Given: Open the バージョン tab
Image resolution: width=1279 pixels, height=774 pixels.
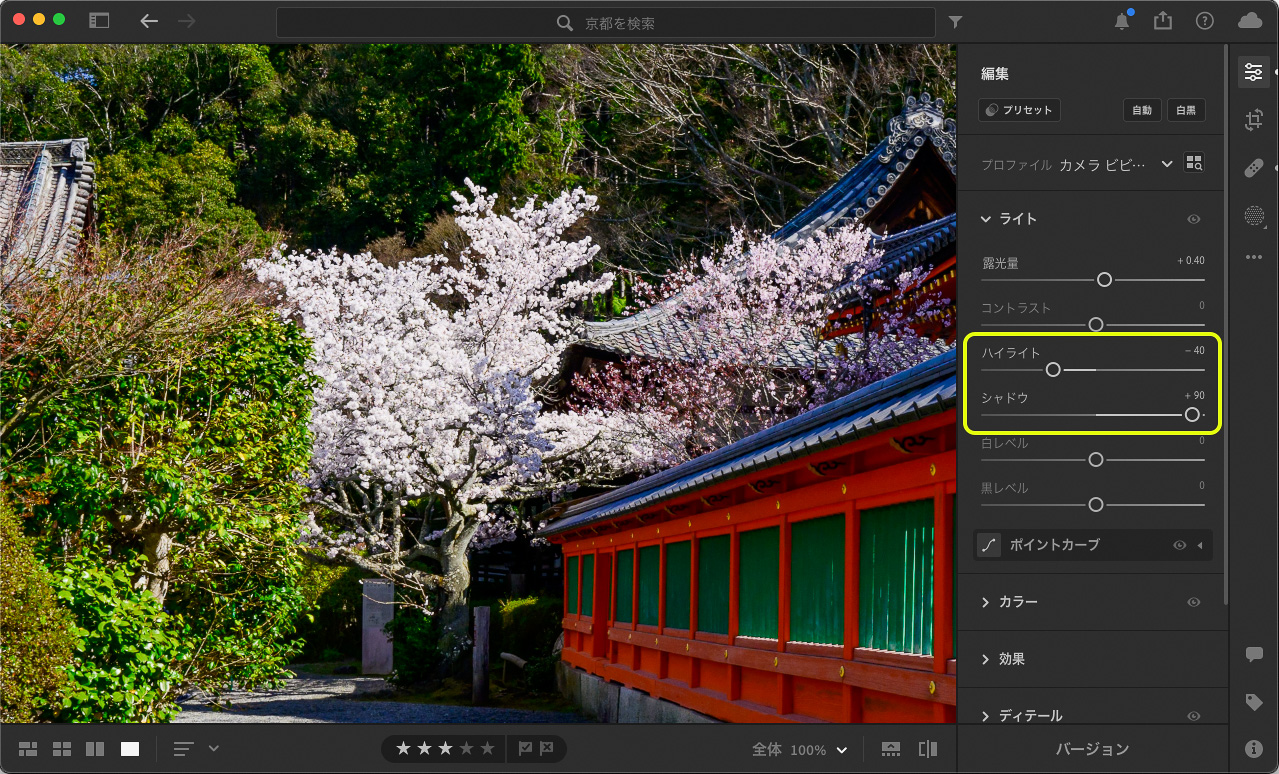Looking at the screenshot, I should tap(1092, 749).
